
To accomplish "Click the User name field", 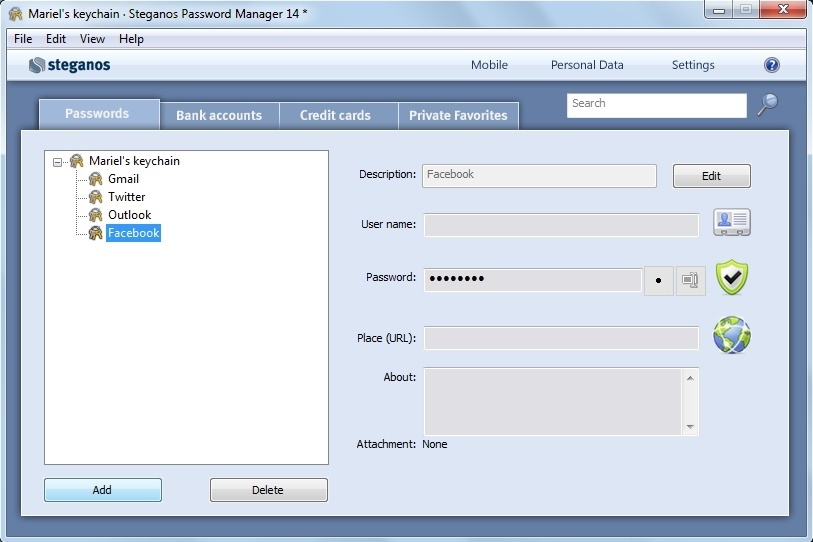I will click(x=561, y=225).
